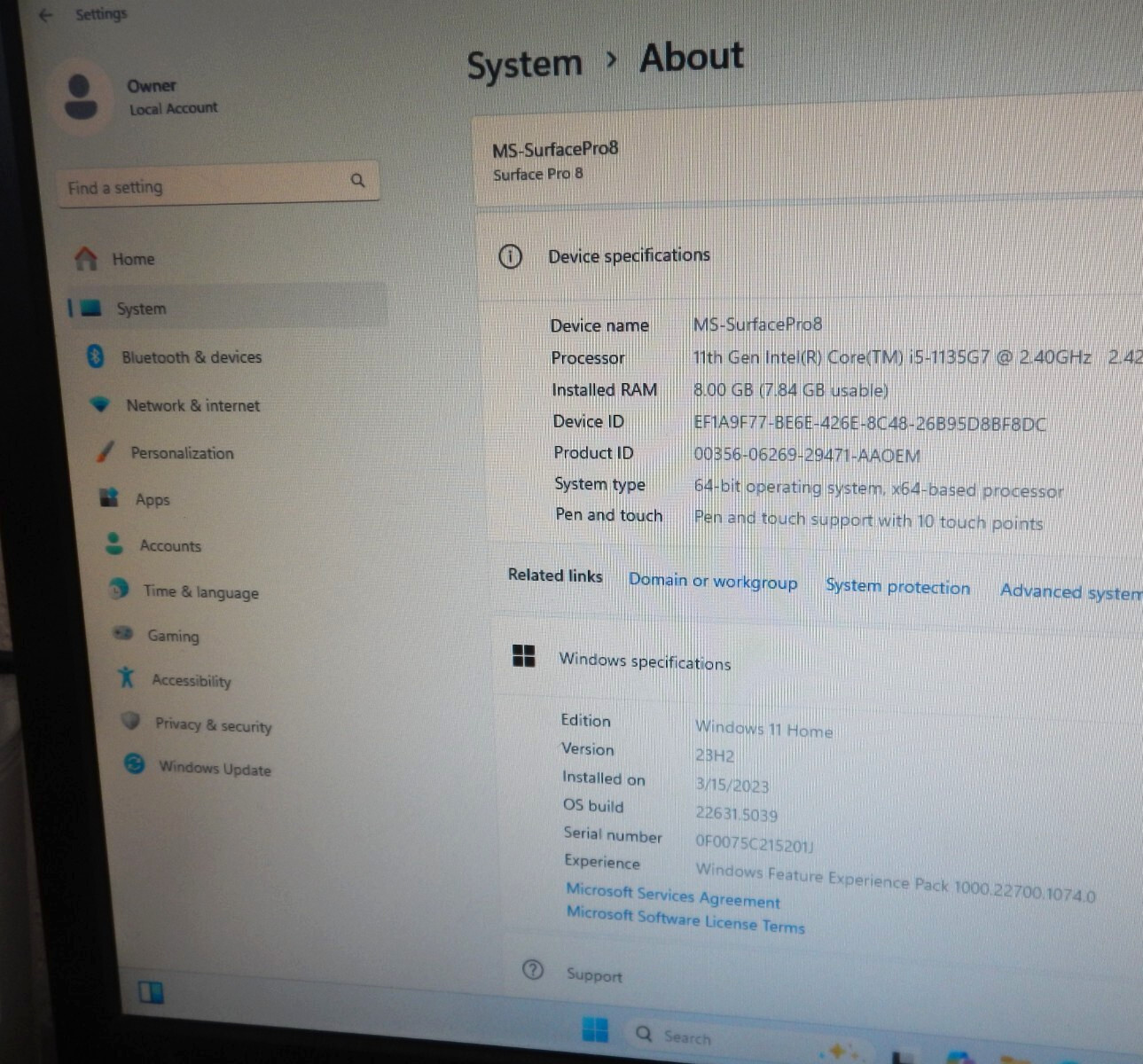
Task: Click the Personalization paintbrush icon
Action: pos(106,451)
